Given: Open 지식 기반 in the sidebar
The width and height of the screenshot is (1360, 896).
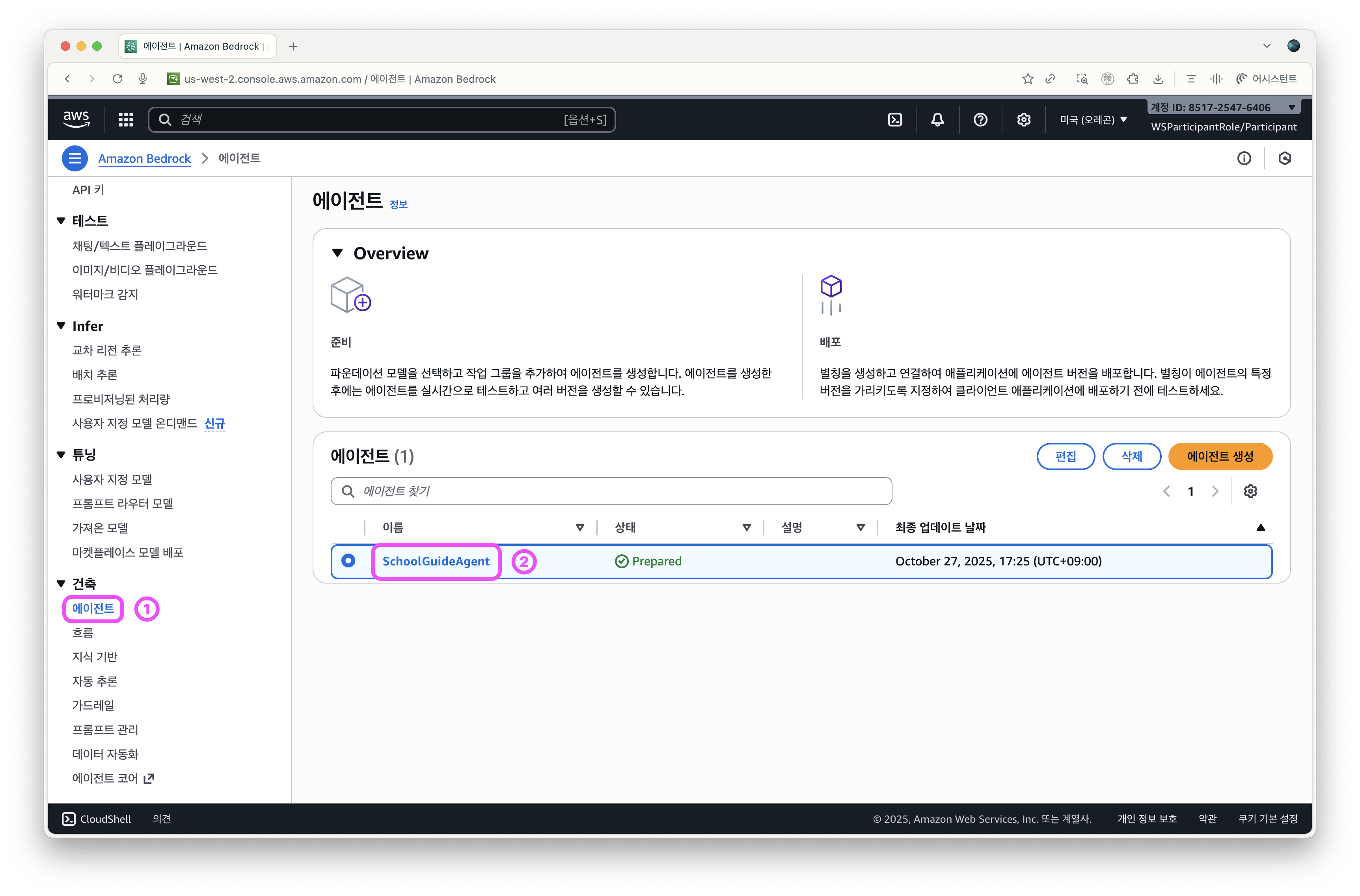Looking at the screenshot, I should click(x=94, y=656).
